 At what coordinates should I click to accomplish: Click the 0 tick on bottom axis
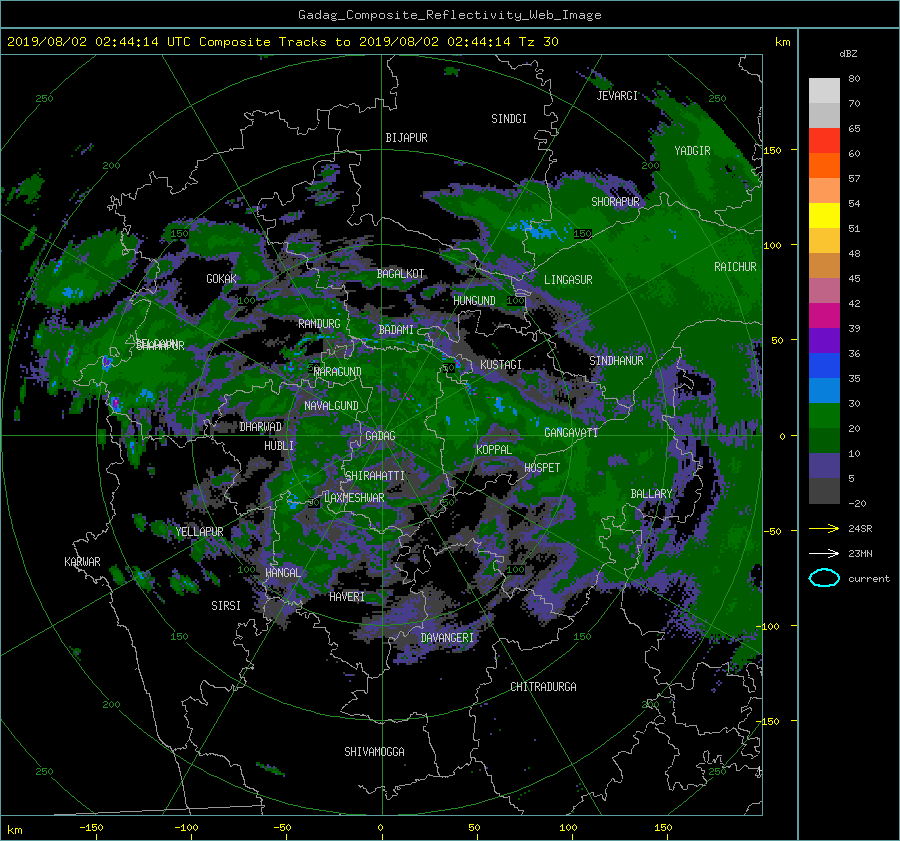click(x=380, y=828)
